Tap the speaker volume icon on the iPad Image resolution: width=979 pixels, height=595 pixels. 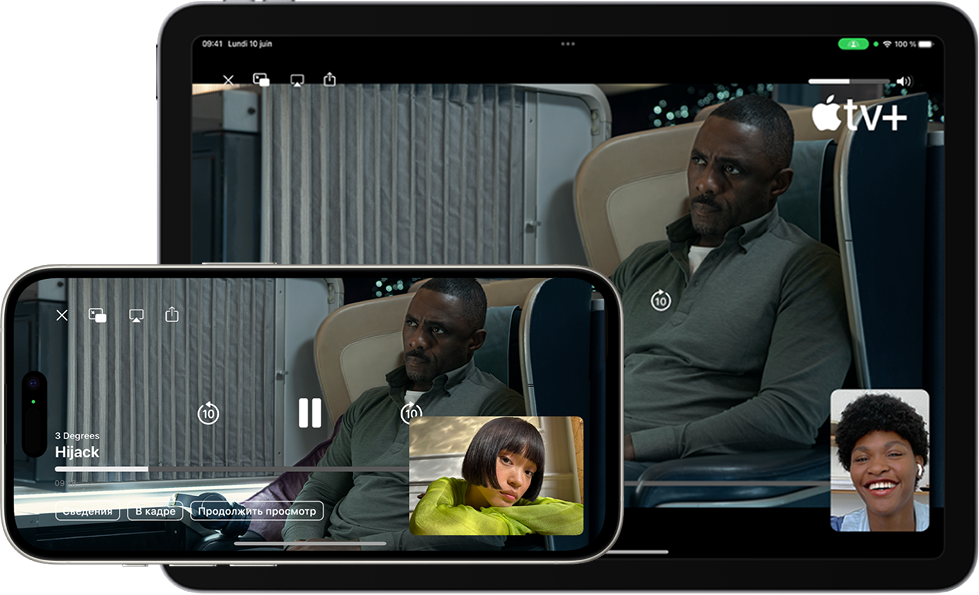click(904, 81)
